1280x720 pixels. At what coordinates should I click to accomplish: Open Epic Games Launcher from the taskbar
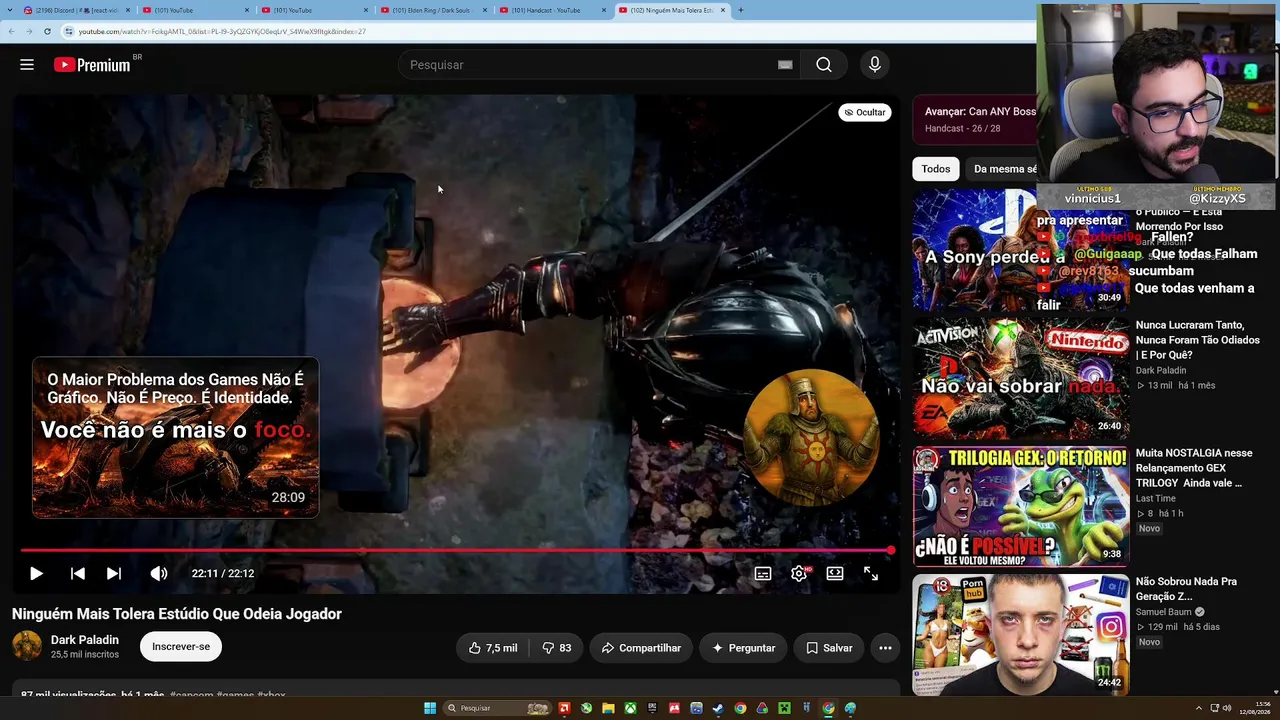(x=652, y=708)
